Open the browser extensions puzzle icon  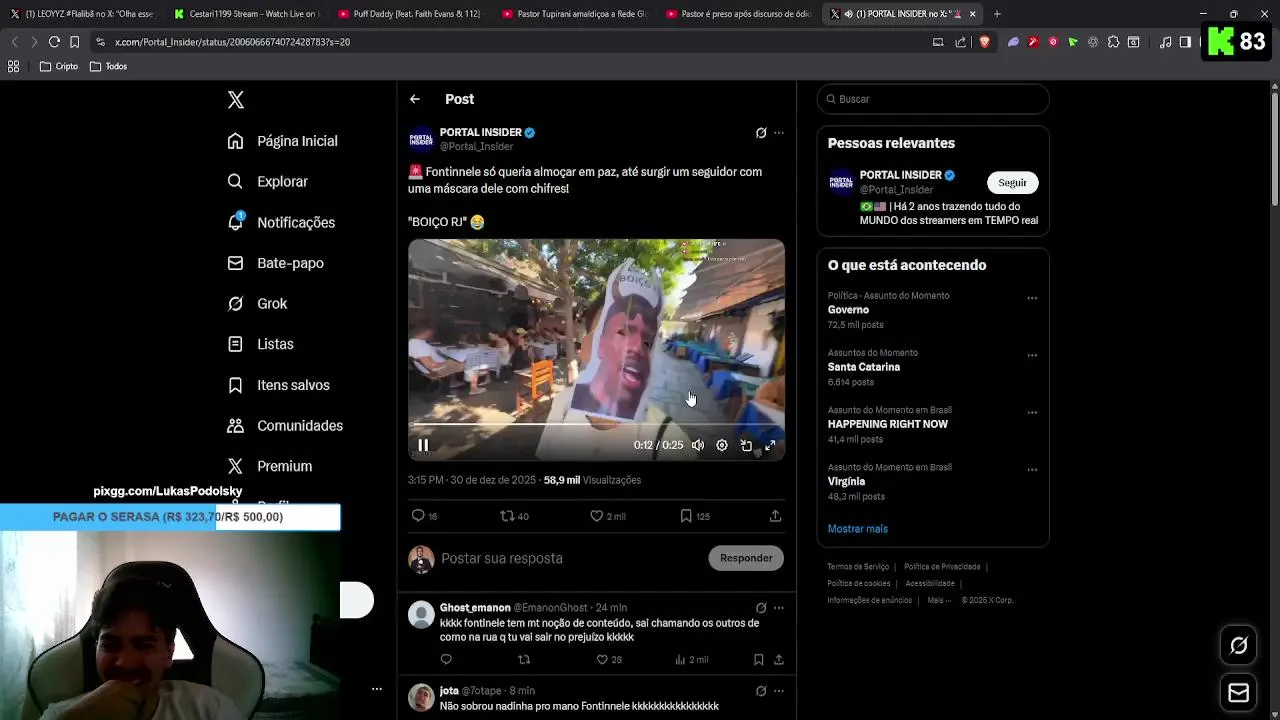click(x=1113, y=42)
